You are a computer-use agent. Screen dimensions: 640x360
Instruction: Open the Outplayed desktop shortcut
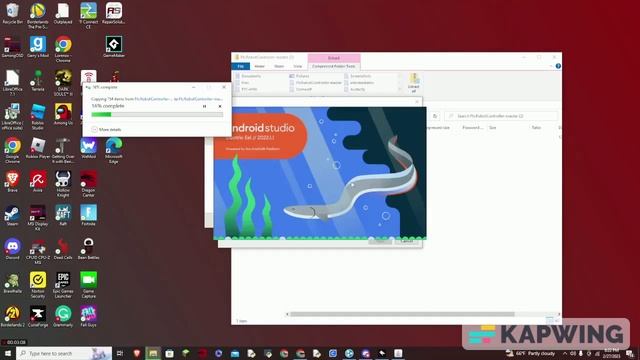(63, 13)
